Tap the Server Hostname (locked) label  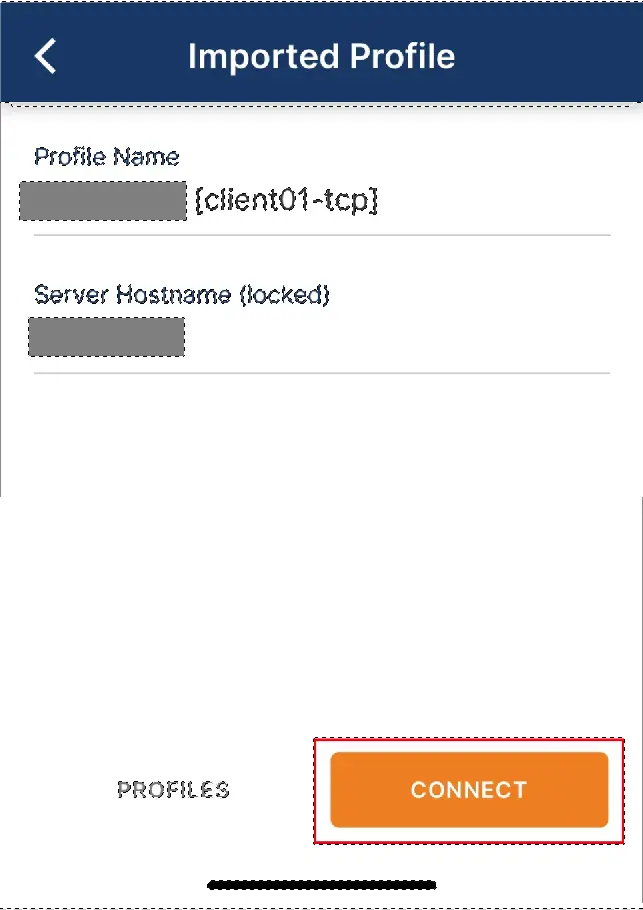point(182,295)
